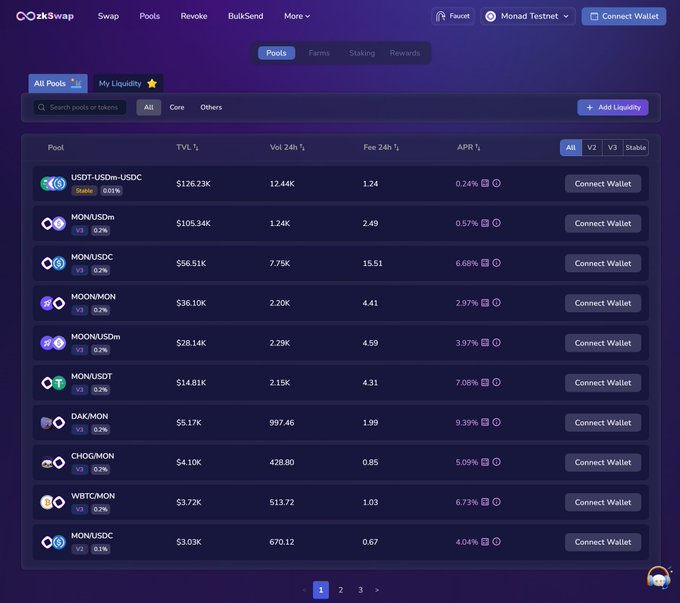
Task: Open the My Liquidity tab
Action: click(x=128, y=83)
